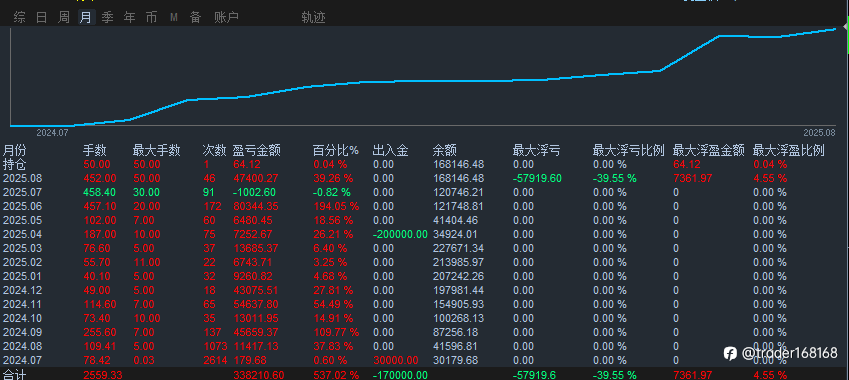Select the 2025.03 row label
This screenshot has width=849, height=380.
pos(22,248)
